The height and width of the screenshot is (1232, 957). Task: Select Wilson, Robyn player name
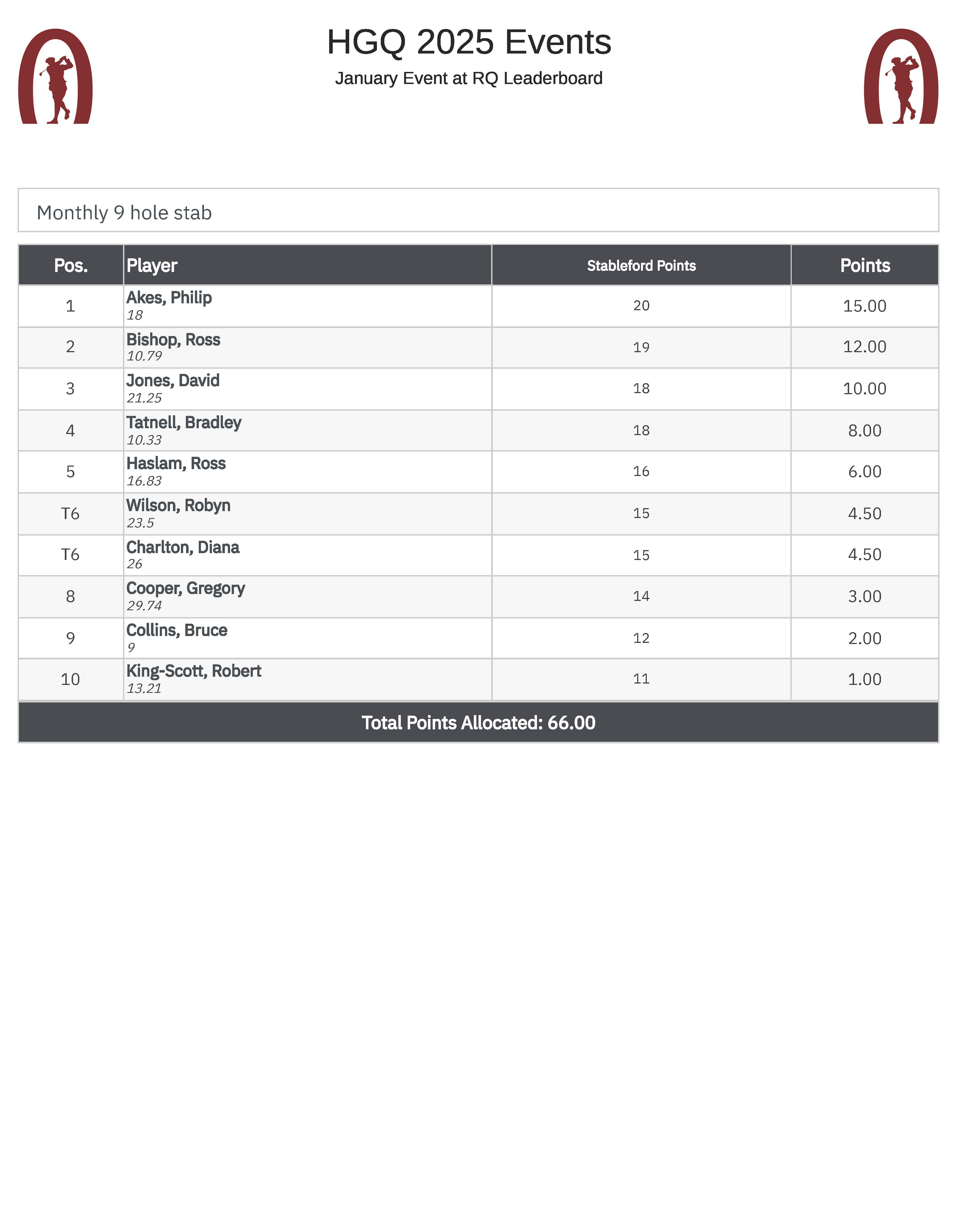point(178,505)
